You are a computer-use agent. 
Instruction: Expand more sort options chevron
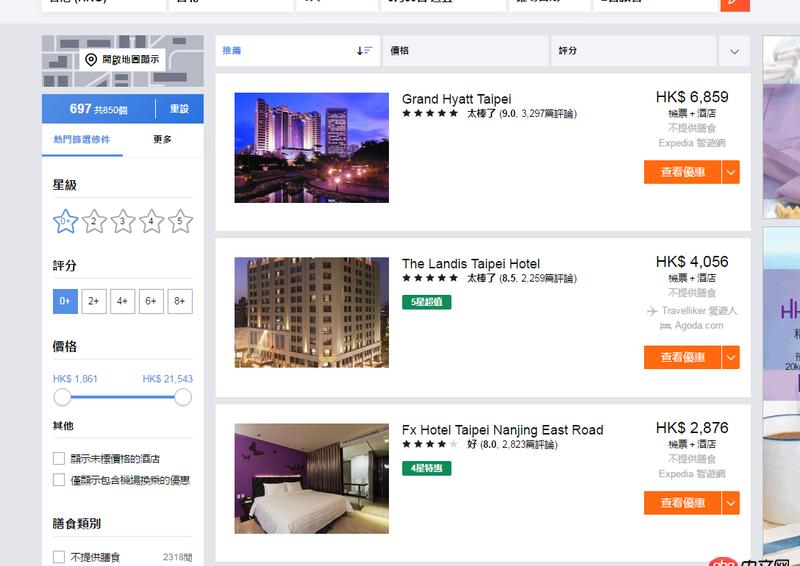[x=734, y=51]
